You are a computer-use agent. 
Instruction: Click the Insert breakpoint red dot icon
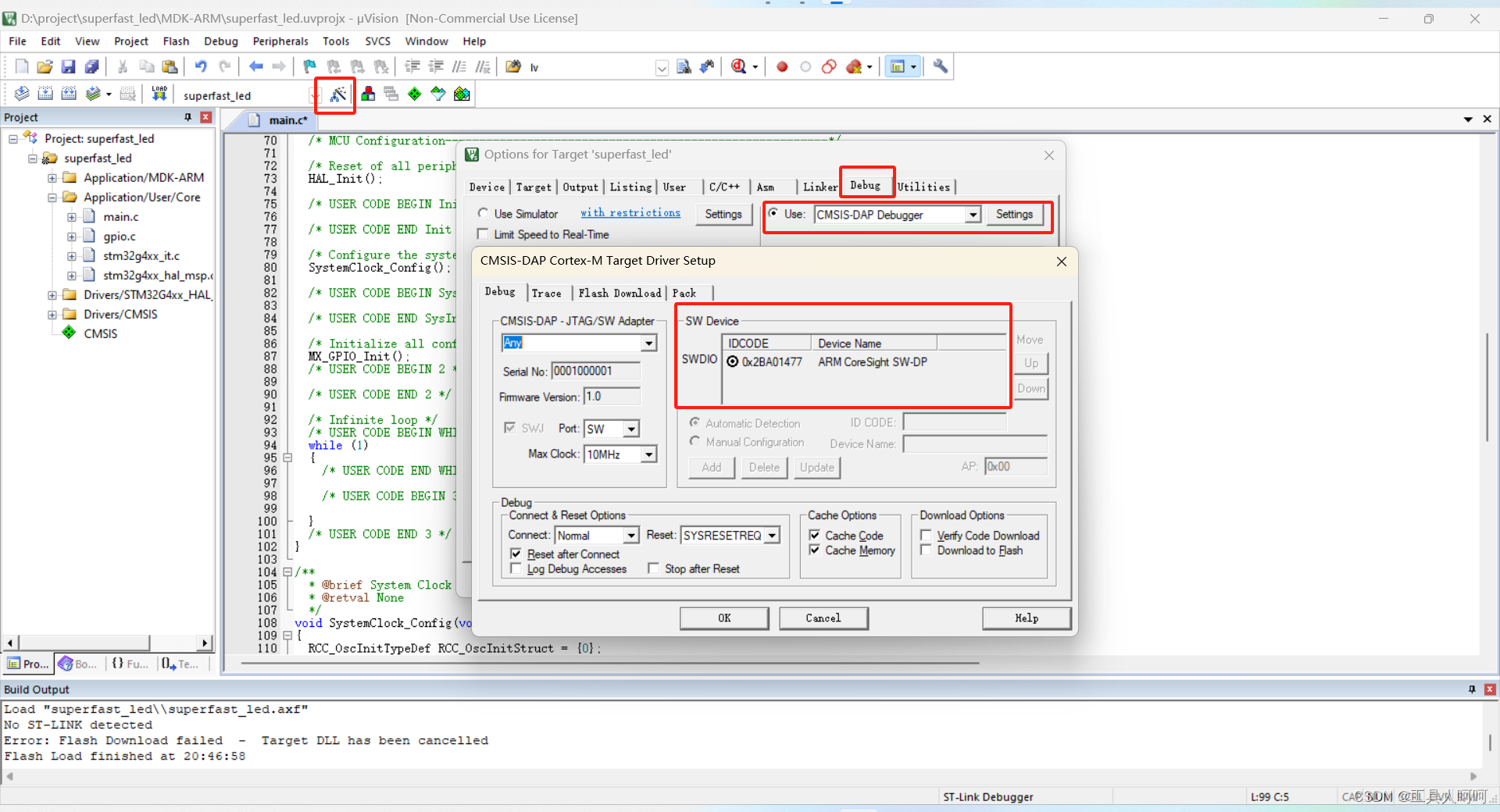(x=782, y=67)
